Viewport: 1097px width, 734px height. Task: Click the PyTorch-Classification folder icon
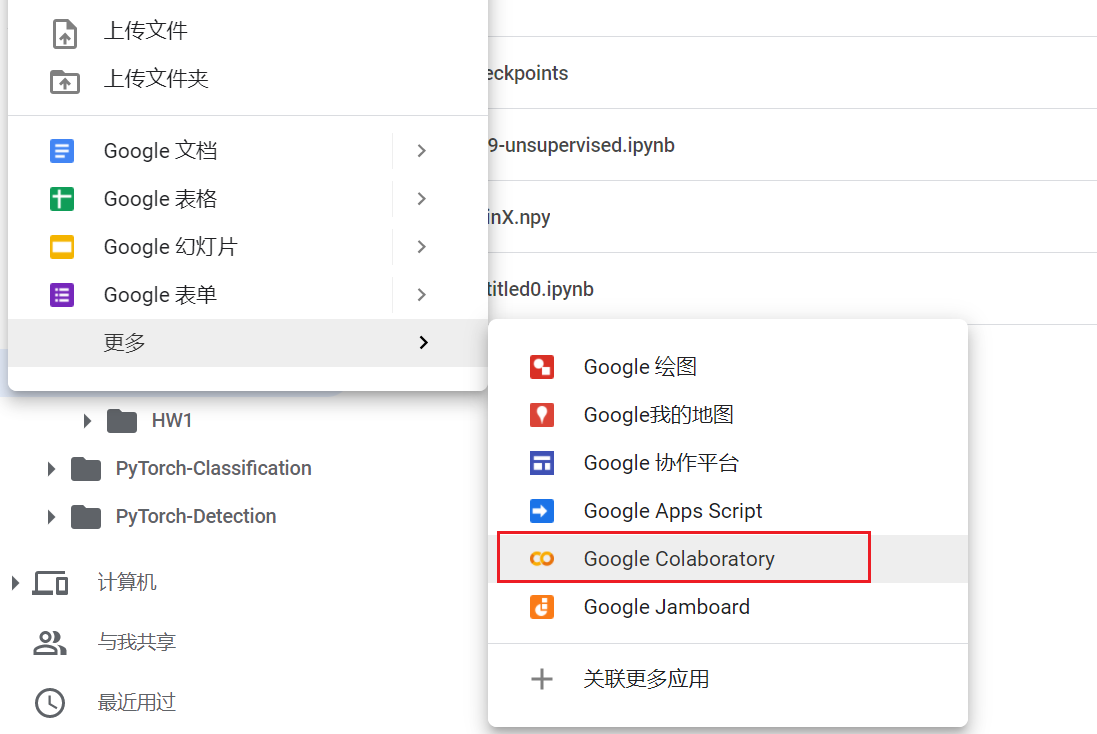pyautogui.click(x=86, y=468)
